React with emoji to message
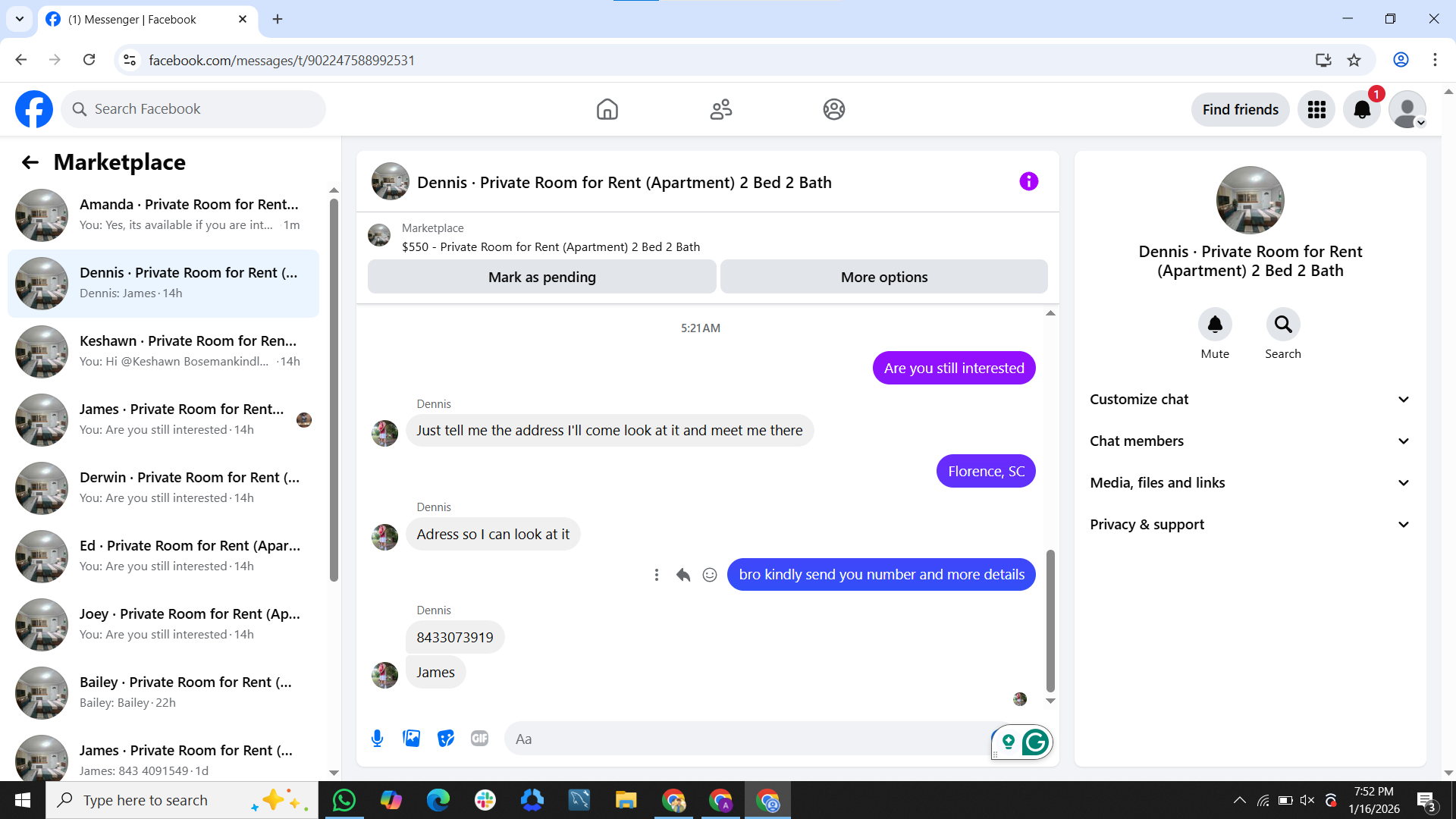Screen dimensions: 1456x819 click(710, 575)
